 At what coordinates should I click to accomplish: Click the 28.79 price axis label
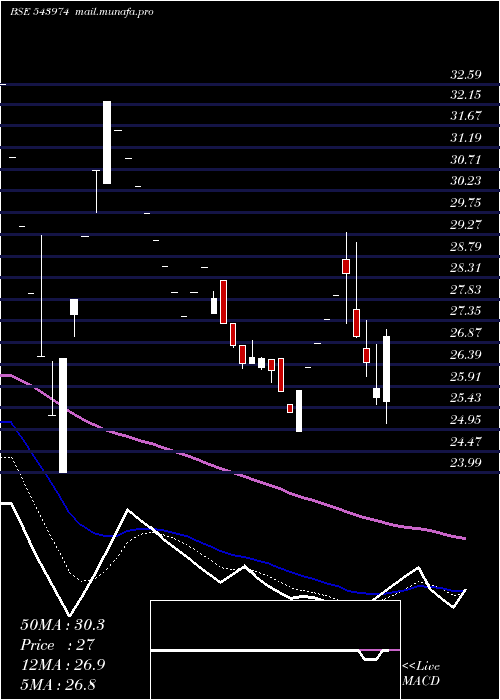[x=466, y=246]
